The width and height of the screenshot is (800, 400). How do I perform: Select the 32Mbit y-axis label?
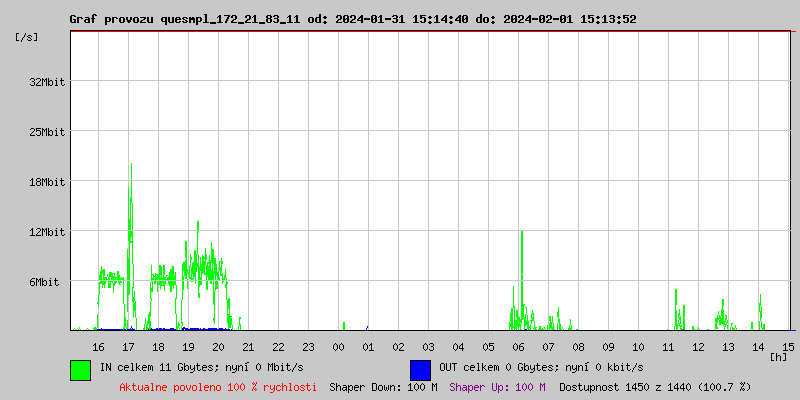tap(47, 82)
